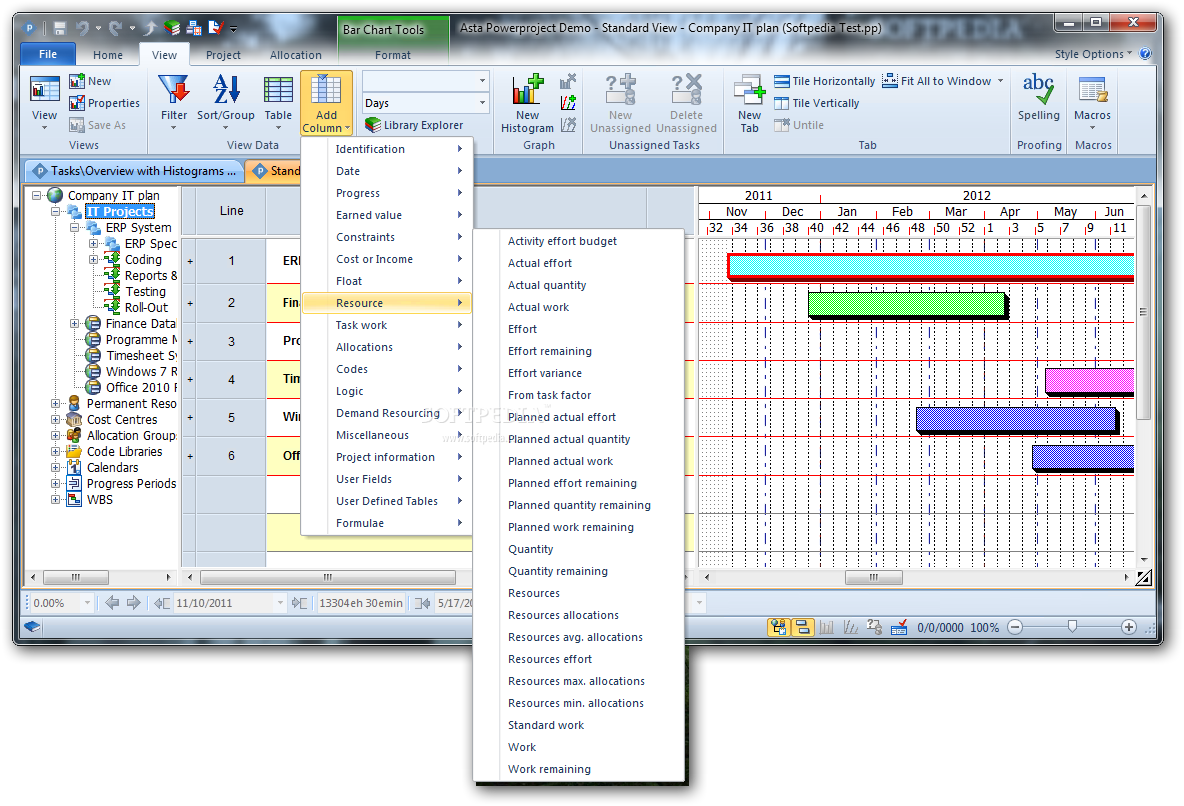Click the New Tab icon

coord(749,89)
